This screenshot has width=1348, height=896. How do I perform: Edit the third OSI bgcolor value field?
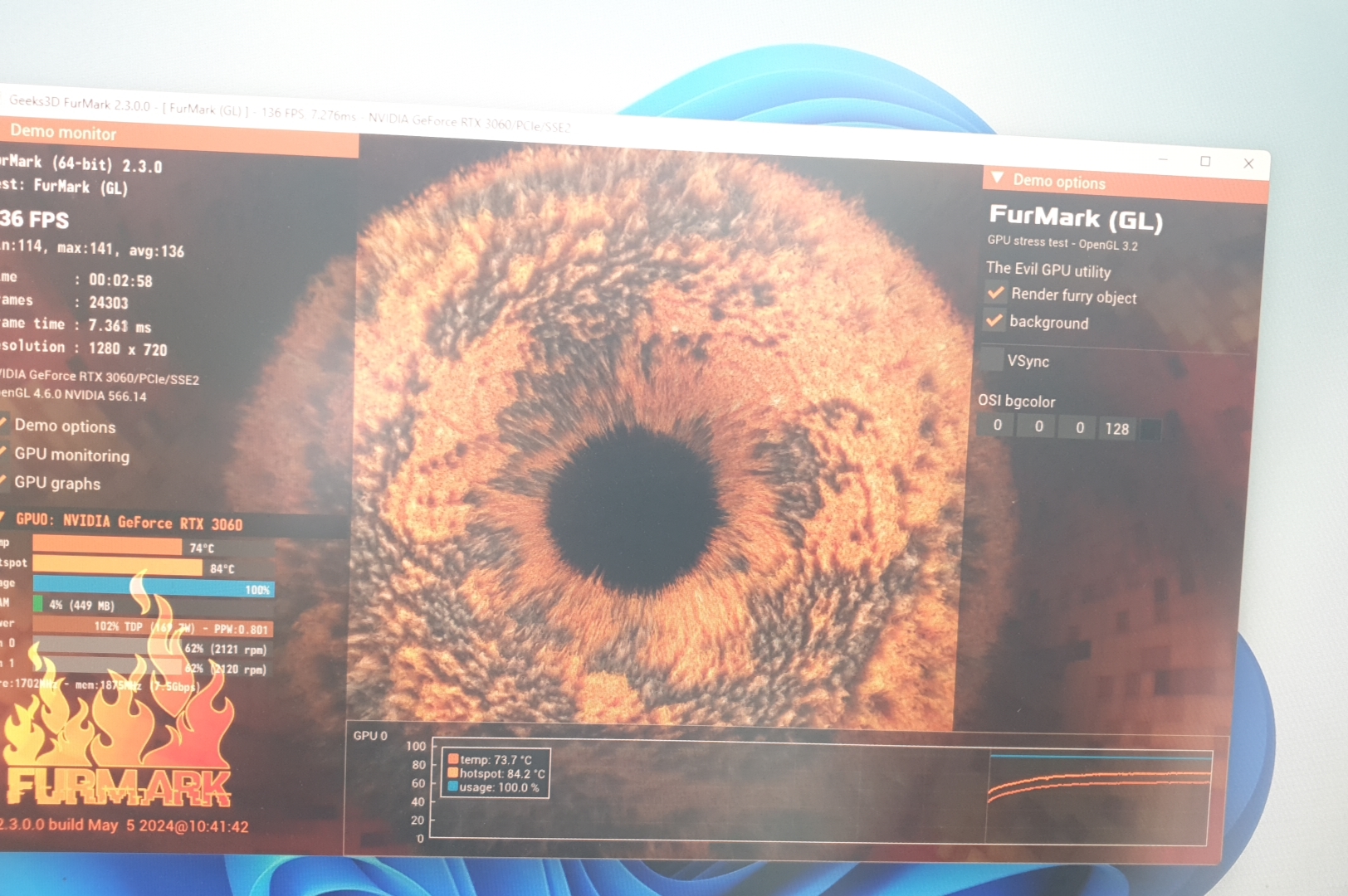coord(1079,427)
